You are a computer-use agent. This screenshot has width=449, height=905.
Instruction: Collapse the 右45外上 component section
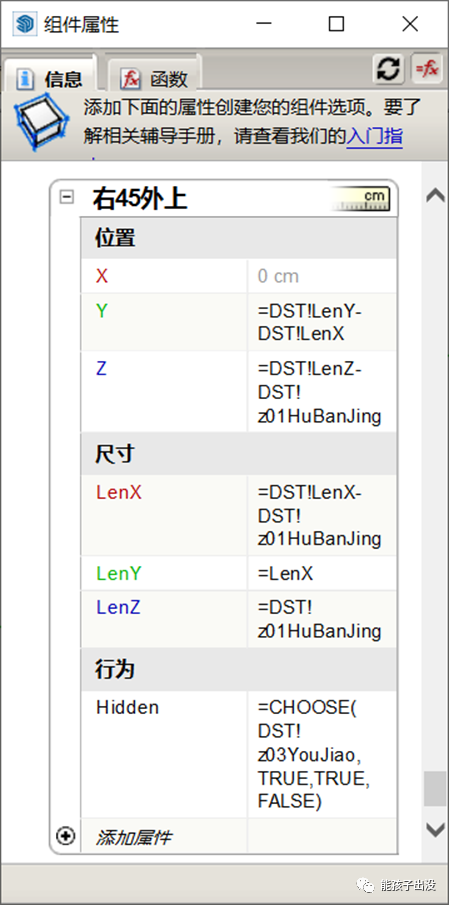[x=67, y=197]
